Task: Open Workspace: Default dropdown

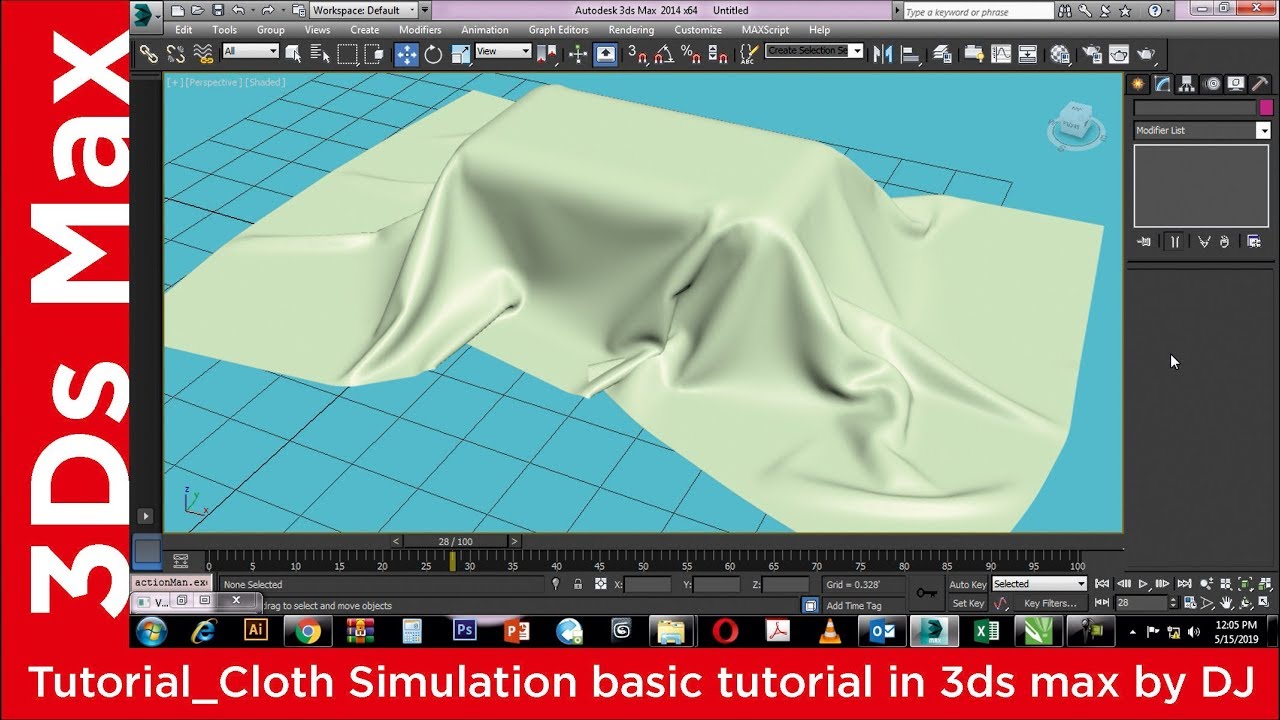Action: click(x=363, y=10)
